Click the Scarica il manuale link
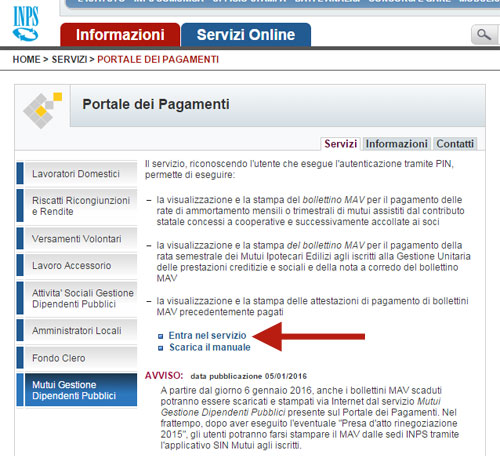 [210, 347]
